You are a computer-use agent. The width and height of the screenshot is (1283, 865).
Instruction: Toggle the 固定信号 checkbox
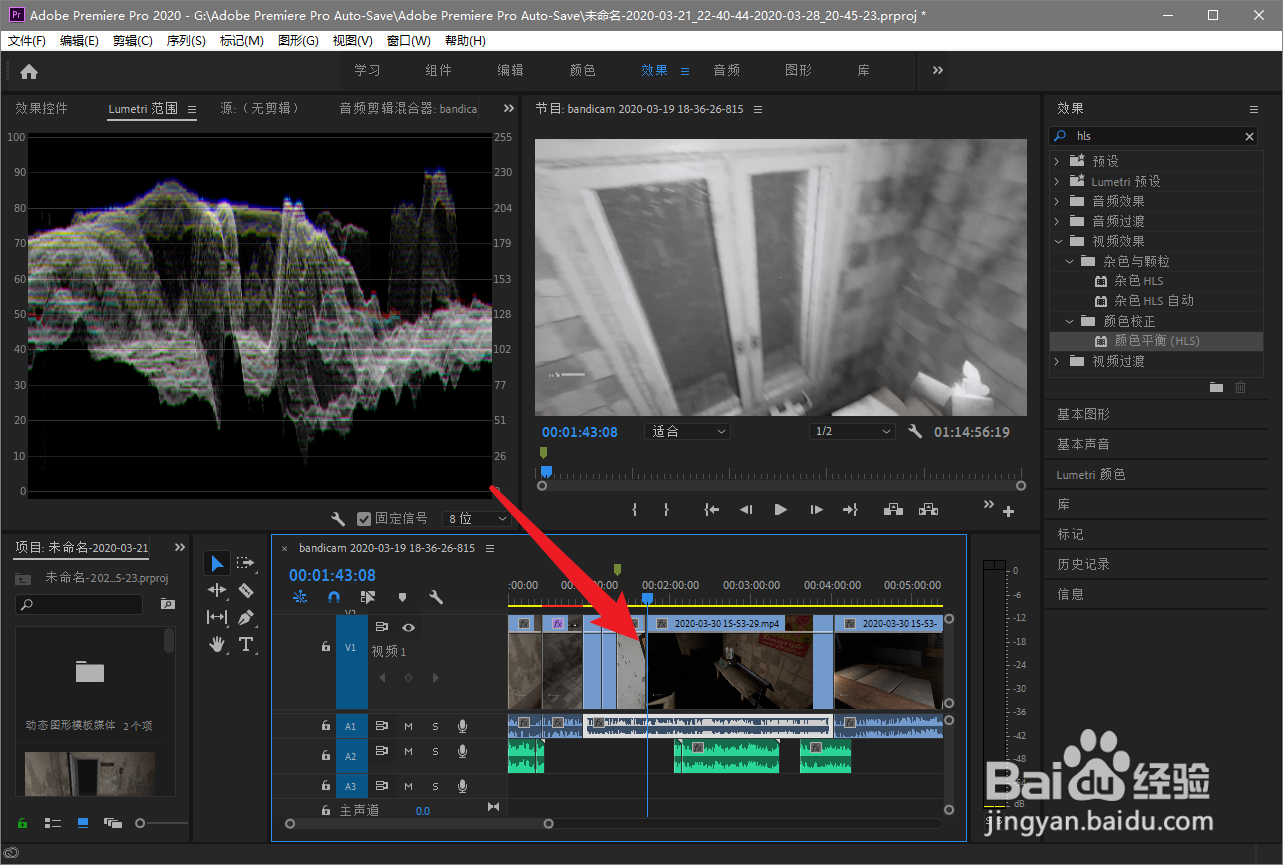[x=364, y=519]
